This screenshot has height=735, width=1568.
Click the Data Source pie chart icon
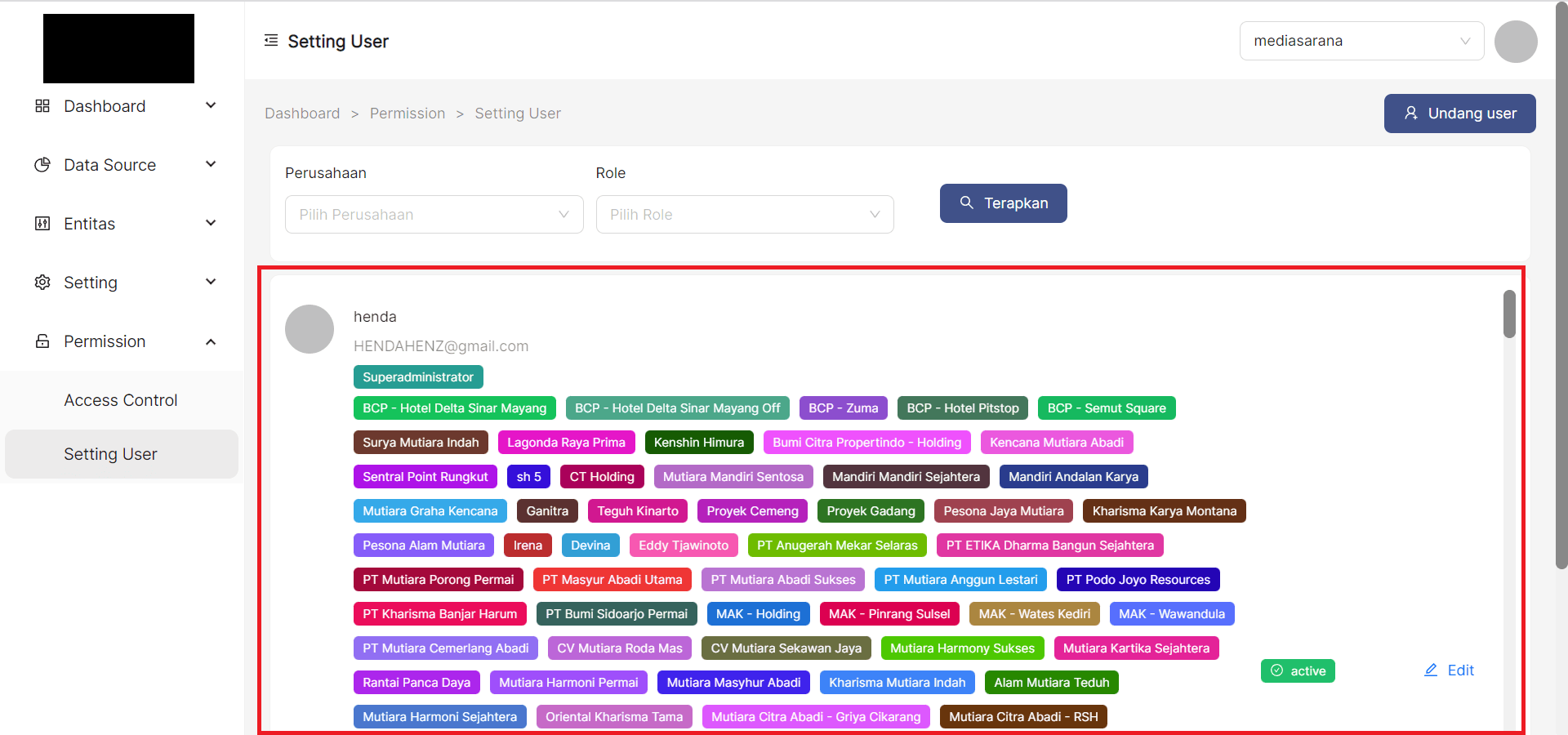click(x=42, y=165)
